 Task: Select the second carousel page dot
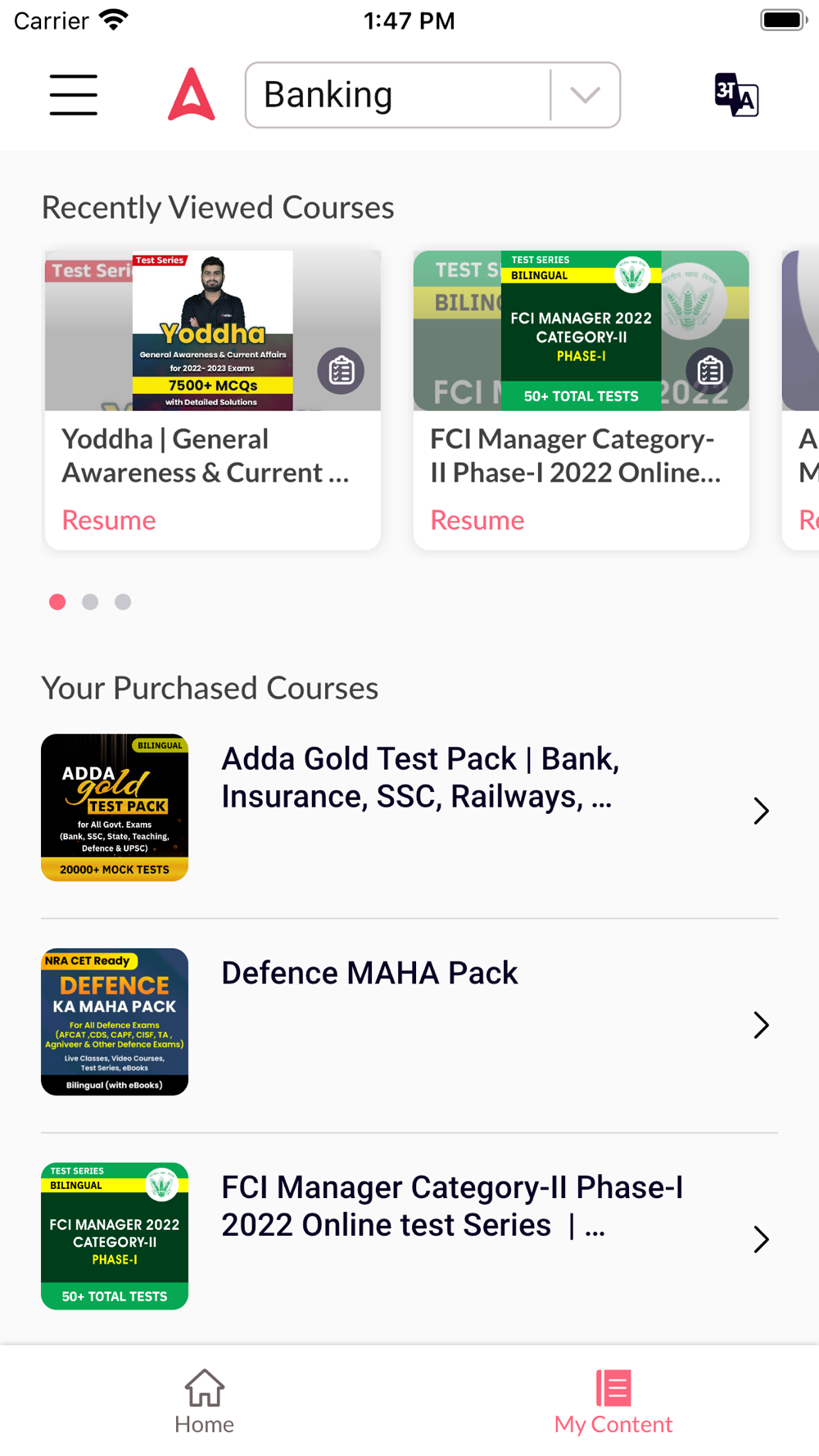tap(90, 602)
